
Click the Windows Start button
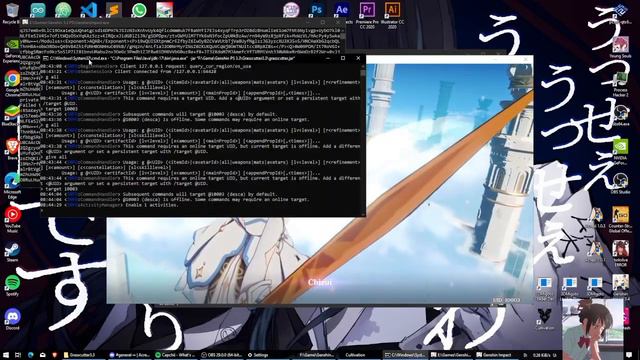6,355
